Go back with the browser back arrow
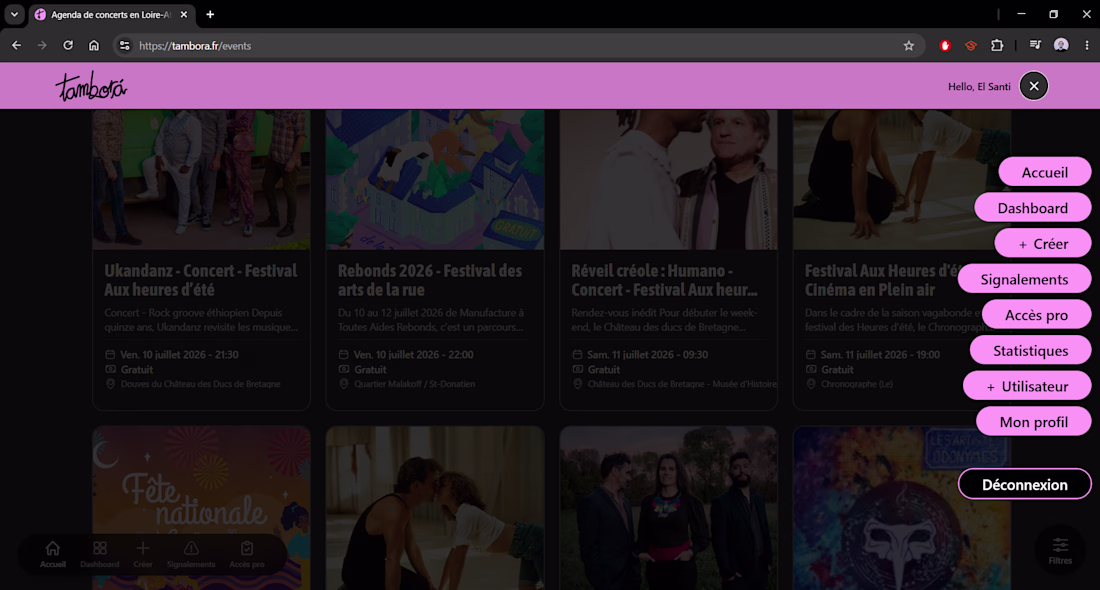 [16, 46]
